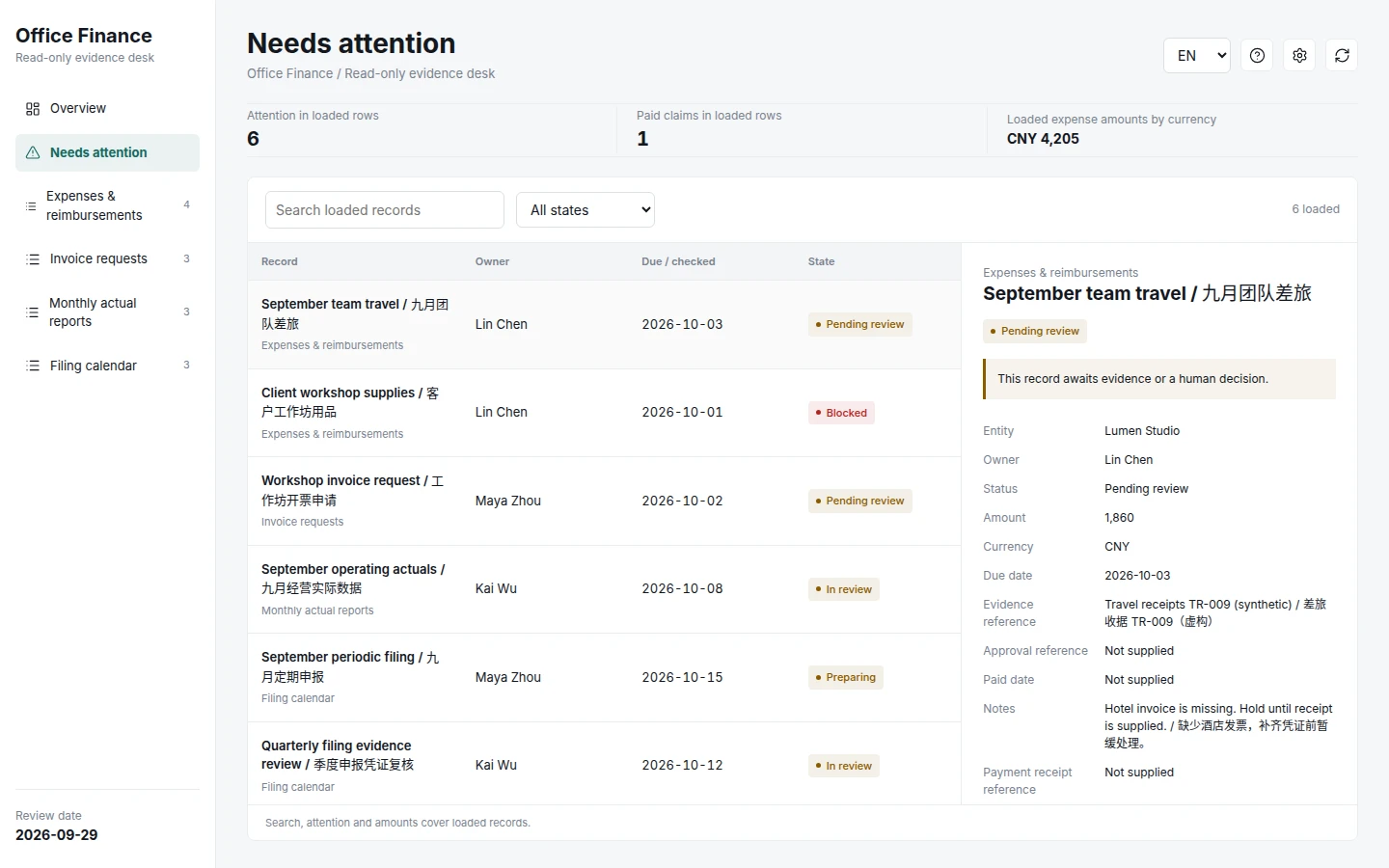Expand the All states filter dropdown
Screen dimensions: 1389x868
tap(586, 210)
